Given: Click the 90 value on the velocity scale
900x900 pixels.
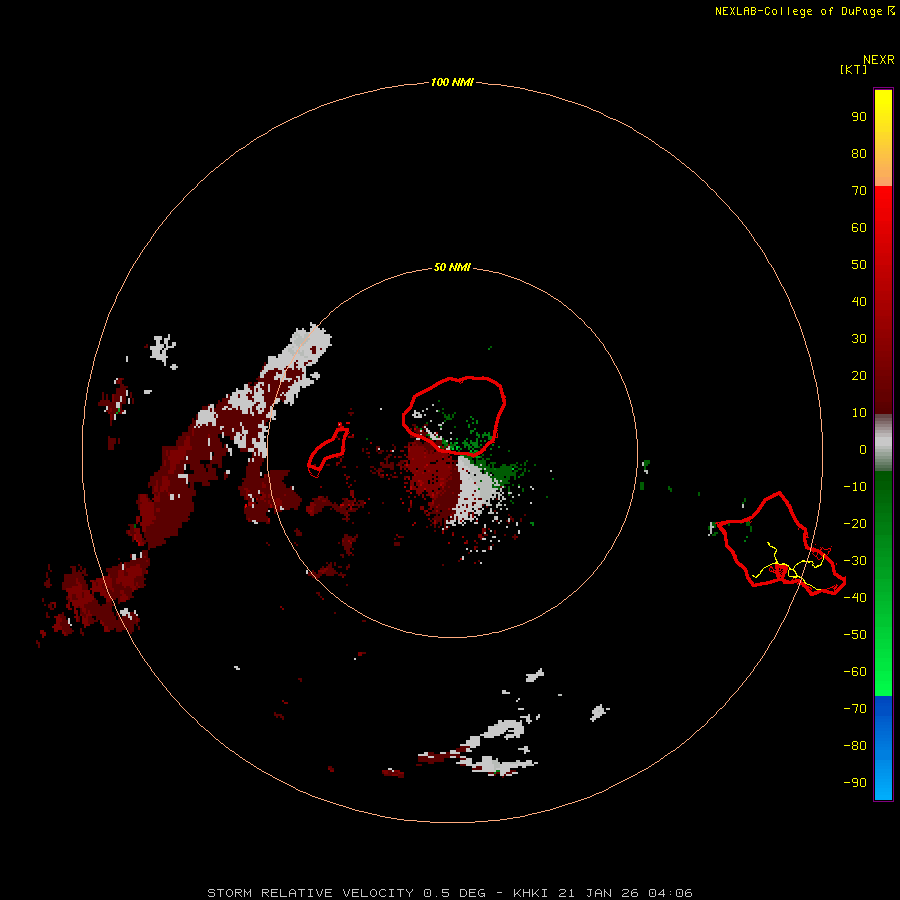Looking at the screenshot, I should (x=859, y=117).
